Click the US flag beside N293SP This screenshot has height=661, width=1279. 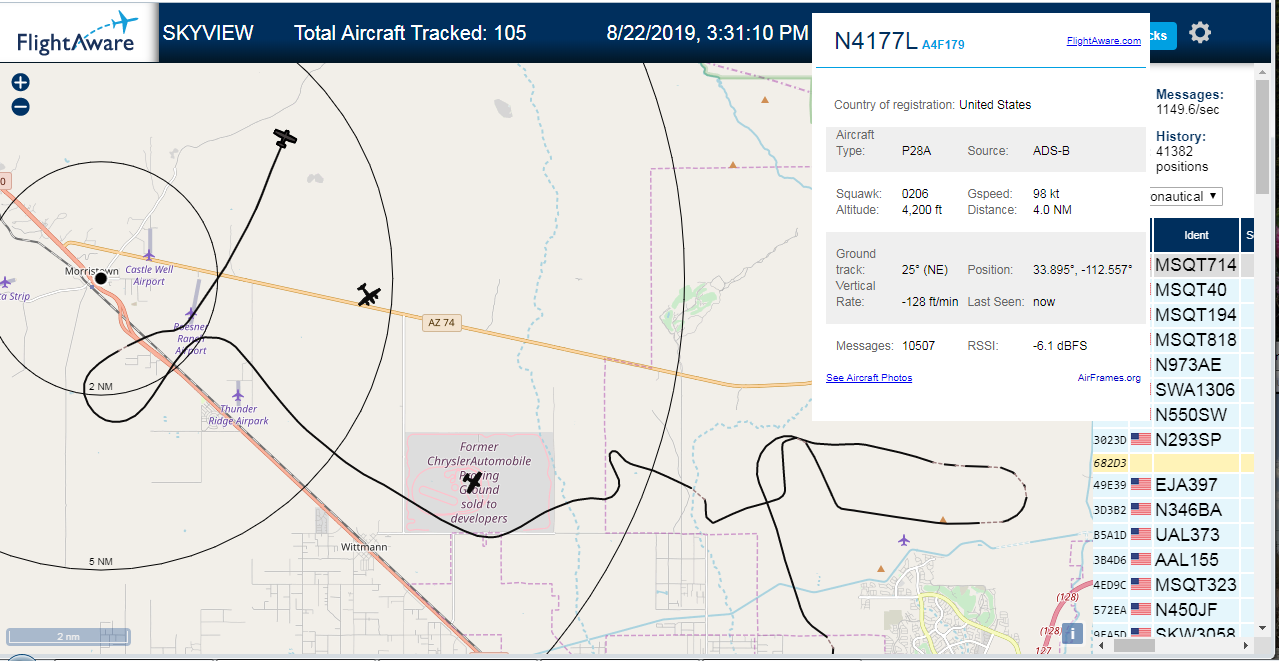coord(1141,439)
